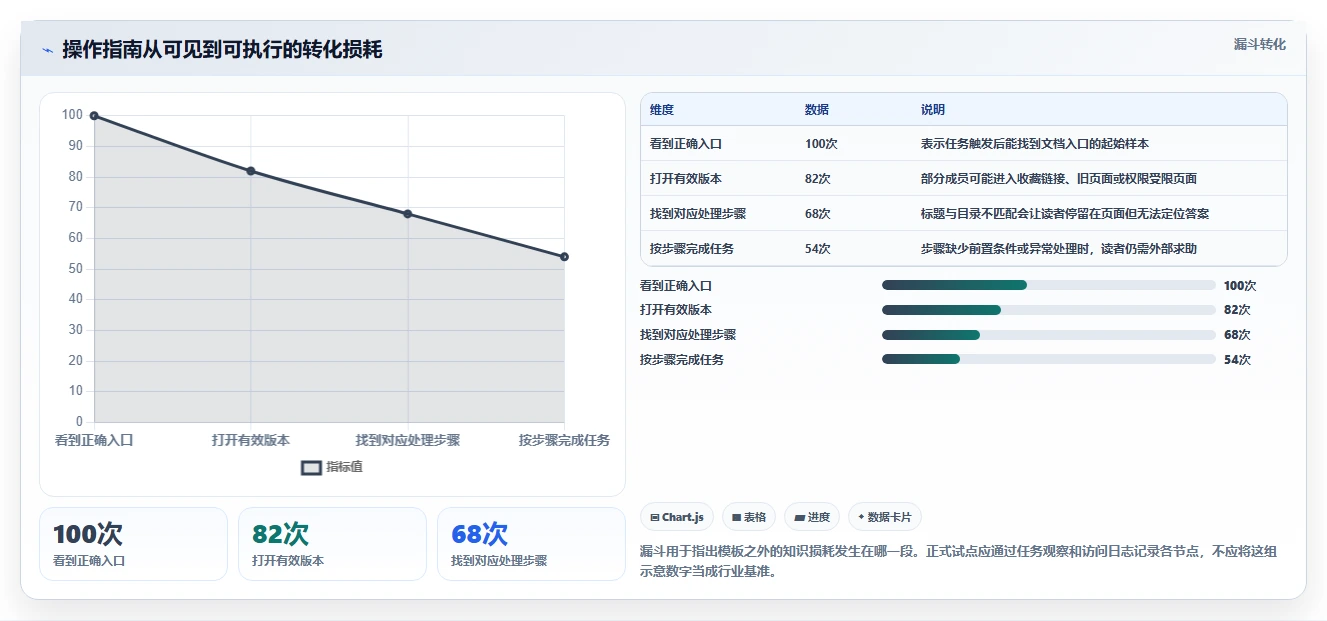The width and height of the screenshot is (1327, 621).
Task: Click the description starting 步骤缺少前置条件
Action: coord(1059,249)
